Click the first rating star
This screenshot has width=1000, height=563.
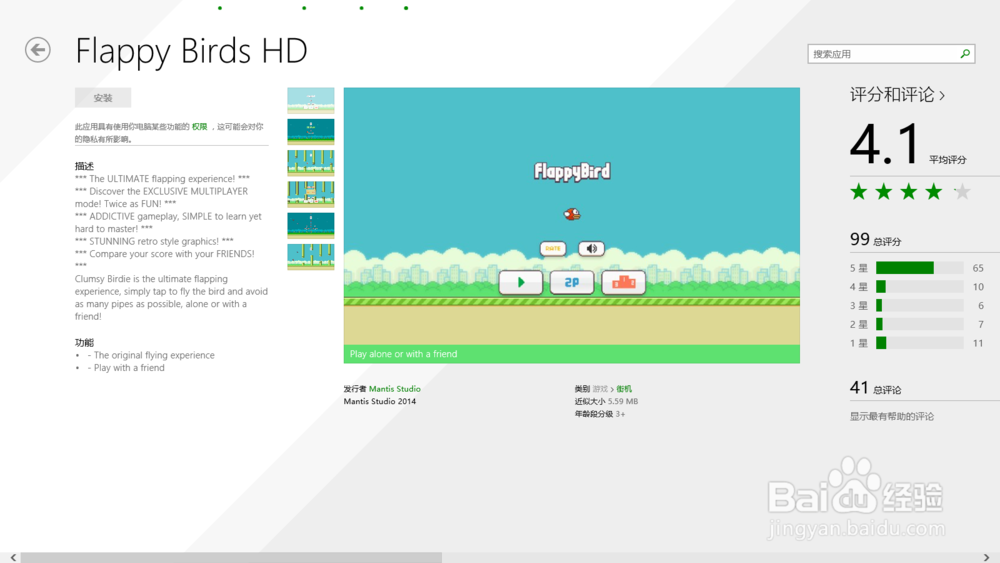pos(859,191)
